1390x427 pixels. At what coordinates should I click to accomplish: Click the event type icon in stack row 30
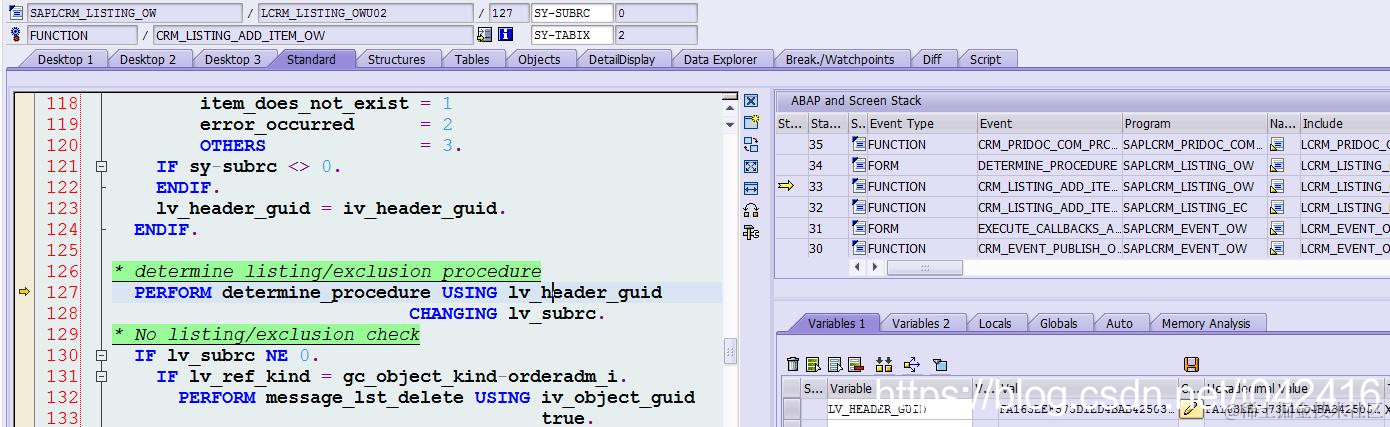click(859, 249)
